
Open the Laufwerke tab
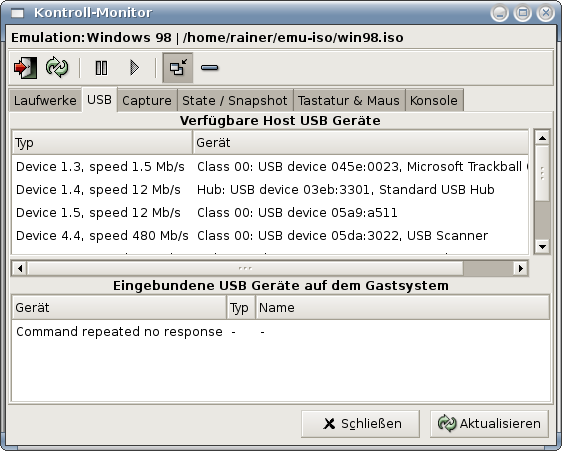click(45, 100)
